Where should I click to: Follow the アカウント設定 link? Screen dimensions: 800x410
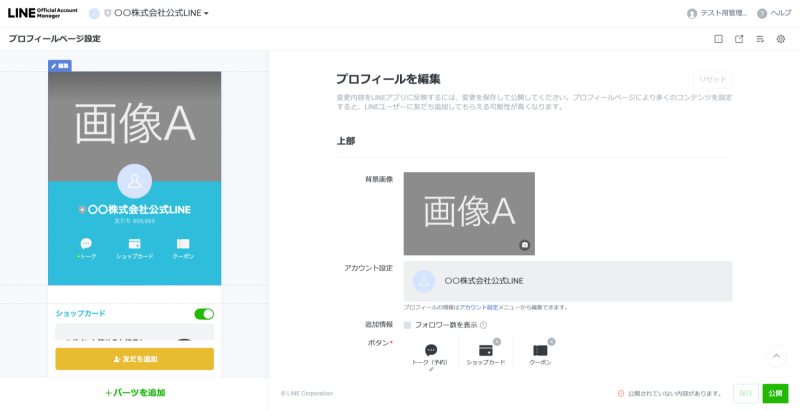coord(478,307)
